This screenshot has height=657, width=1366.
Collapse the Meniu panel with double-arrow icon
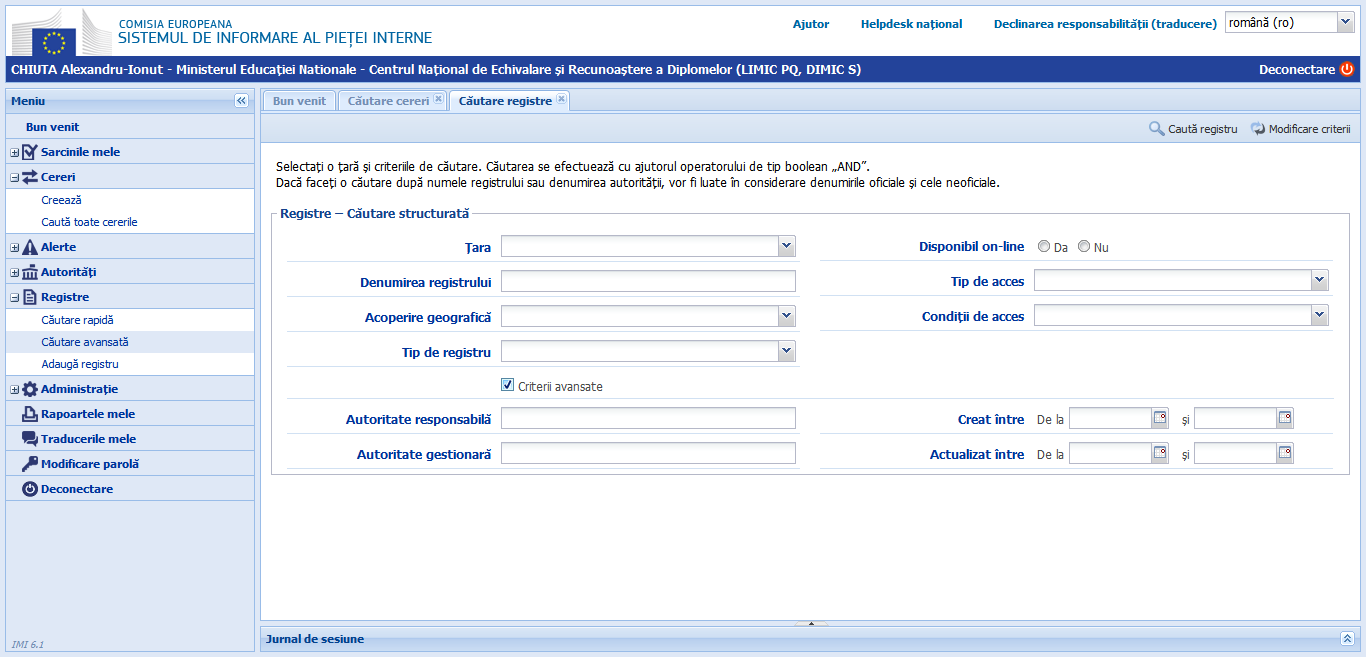click(x=241, y=101)
